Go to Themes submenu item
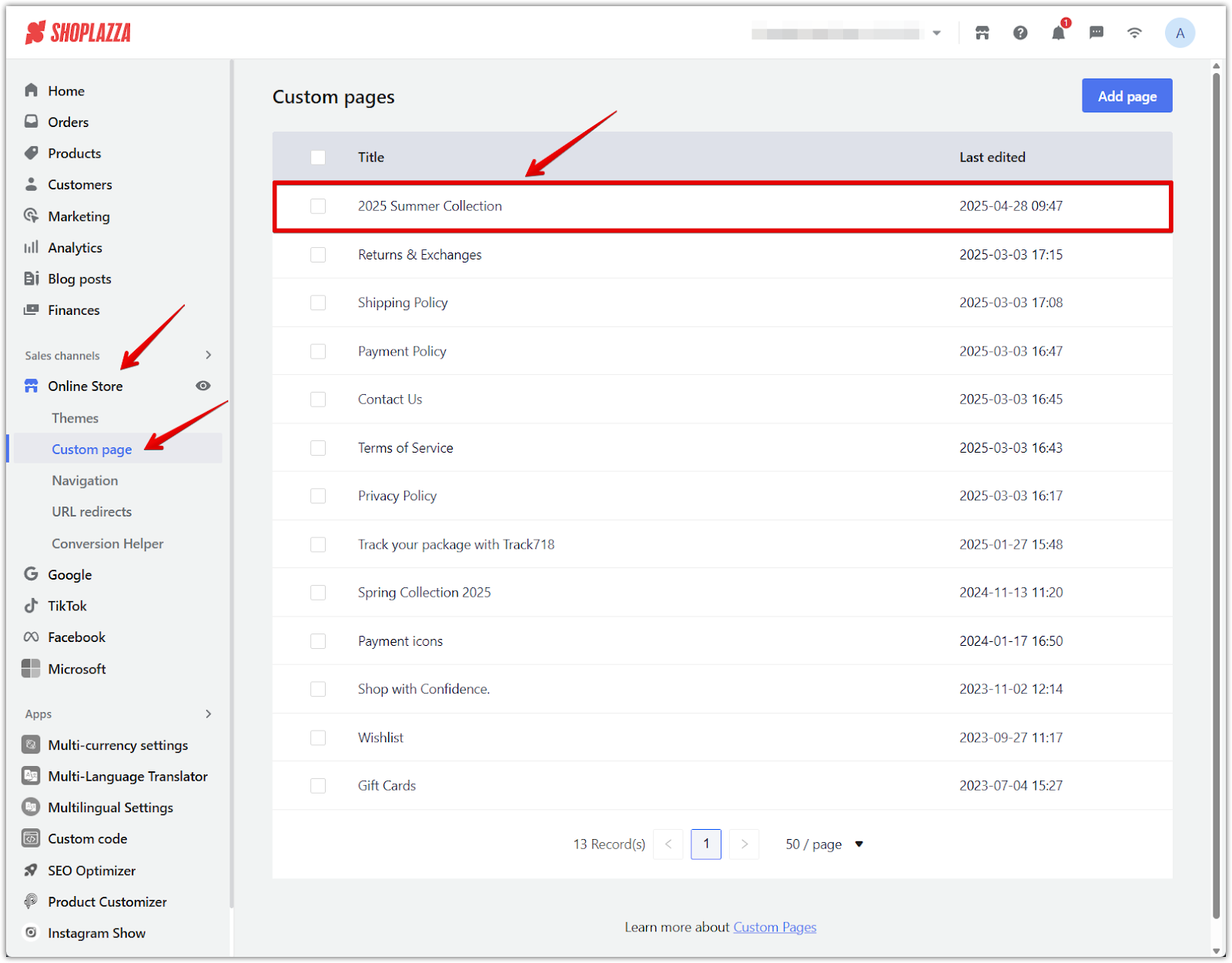This screenshot has height=963, width=1232. [x=75, y=418]
